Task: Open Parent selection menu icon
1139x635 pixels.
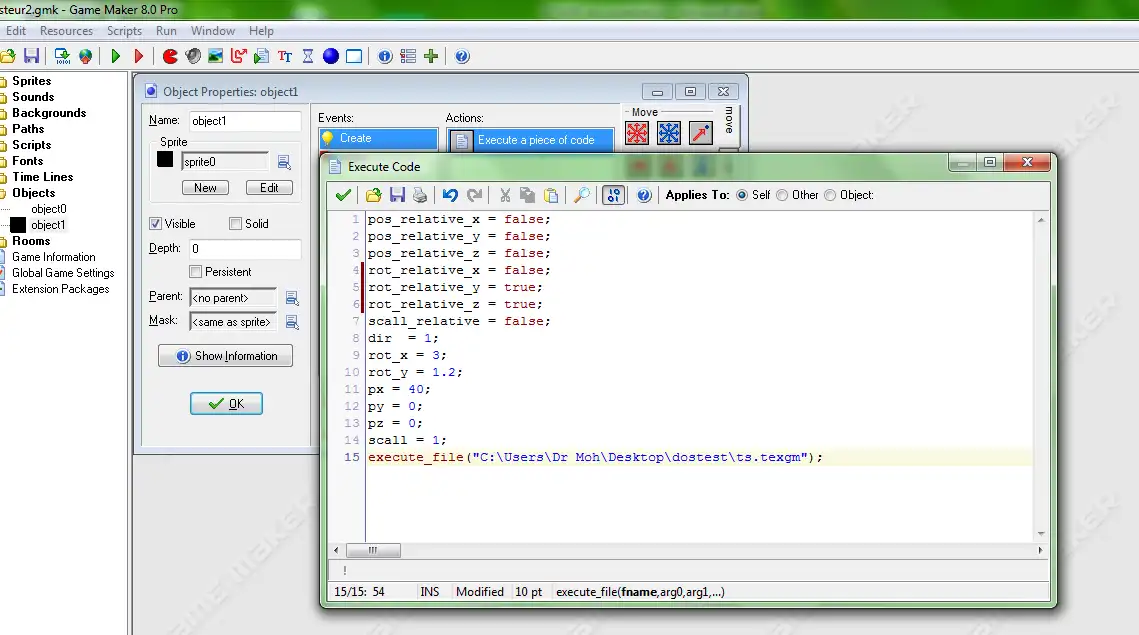Action: (x=292, y=298)
